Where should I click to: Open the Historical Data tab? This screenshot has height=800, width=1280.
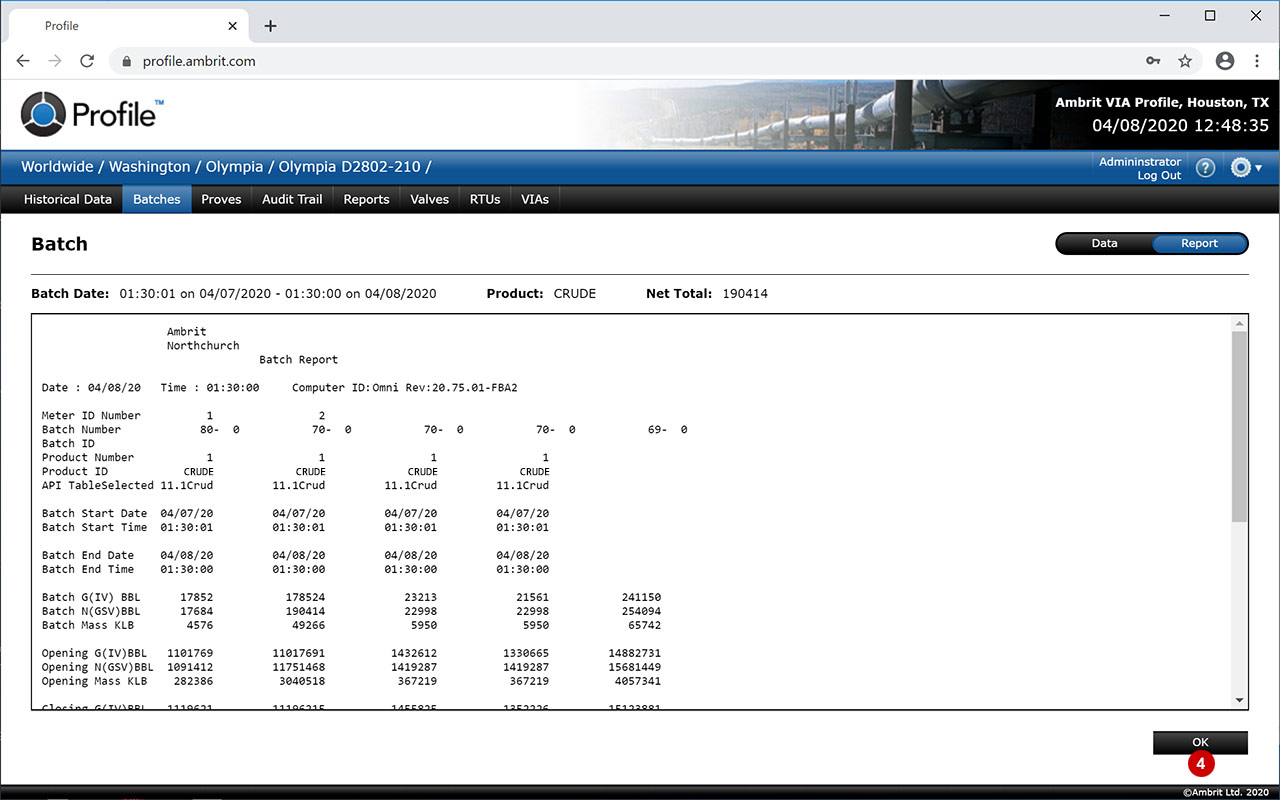pyautogui.click(x=68, y=199)
